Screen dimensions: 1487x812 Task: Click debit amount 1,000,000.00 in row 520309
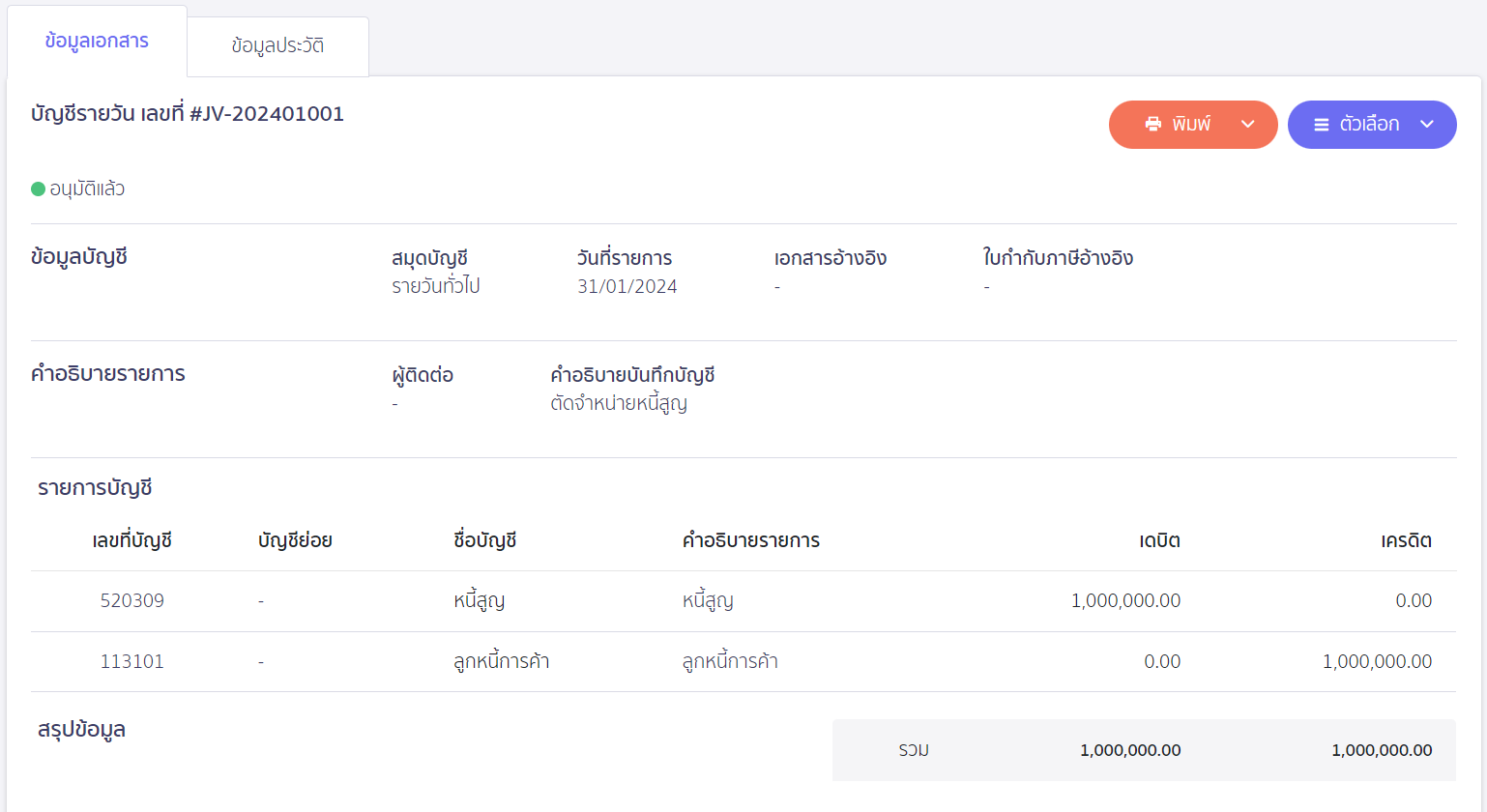point(1125,600)
